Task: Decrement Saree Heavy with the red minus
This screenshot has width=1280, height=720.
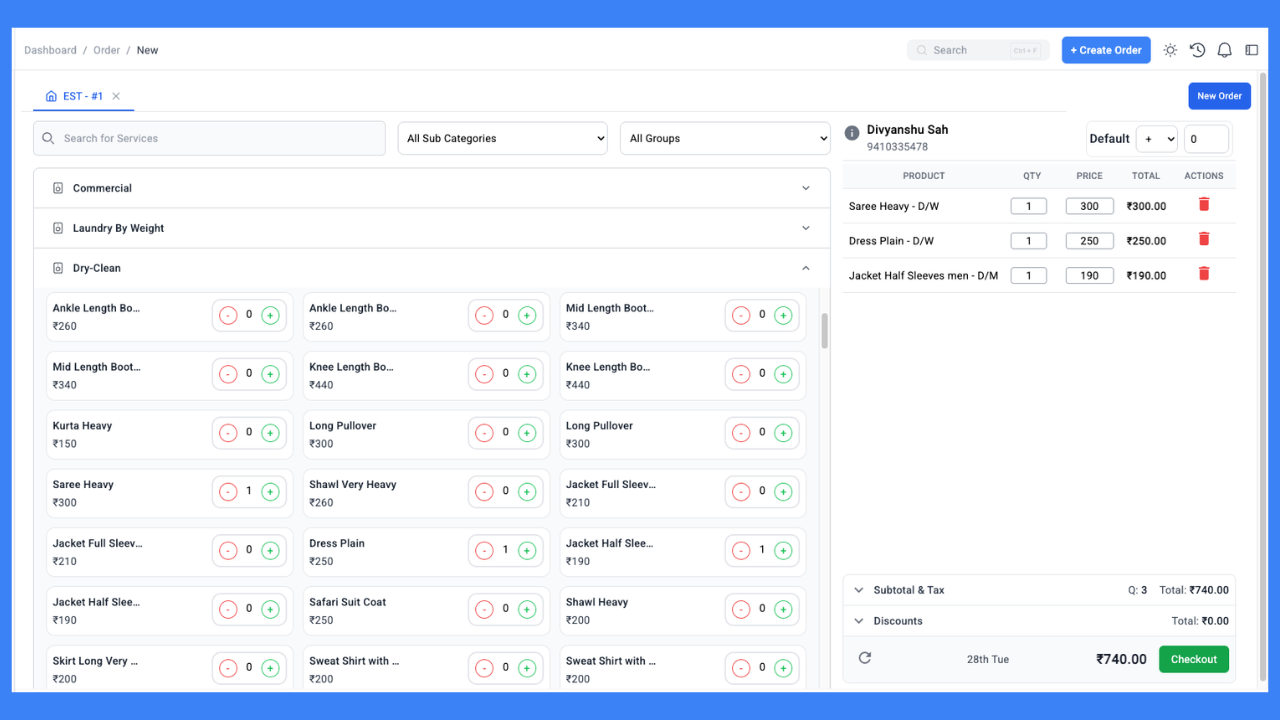Action: point(228,491)
